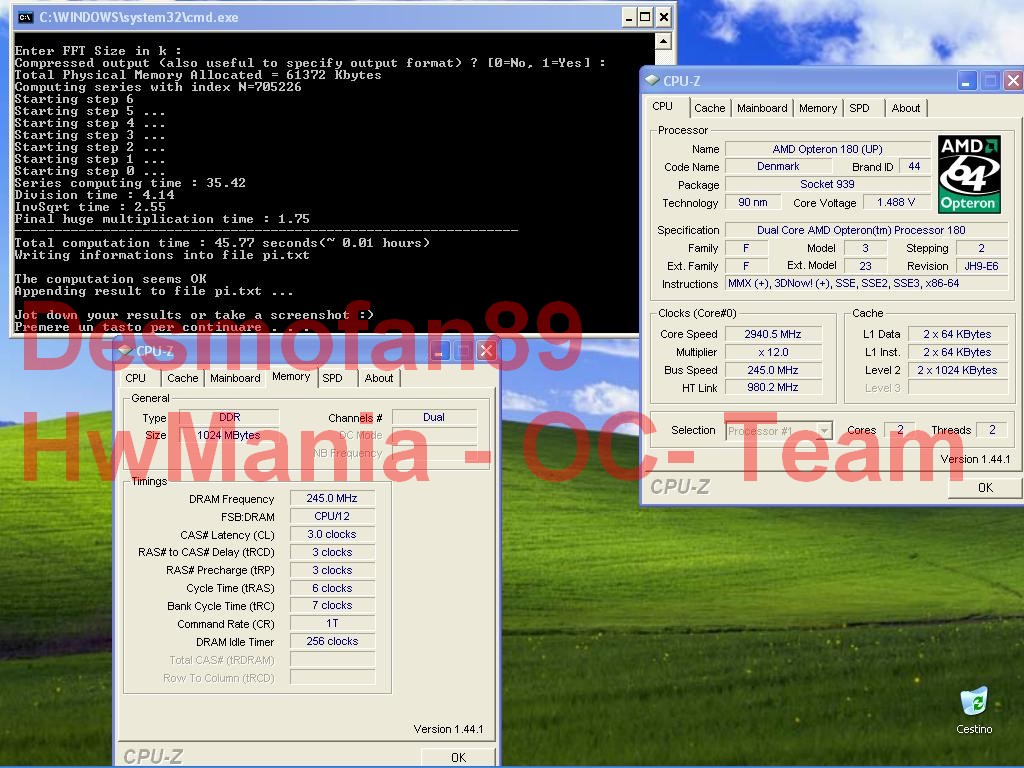Click FSB:DRAM value CPU/12
Image resolution: width=1024 pixels, height=768 pixels.
[x=332, y=516]
